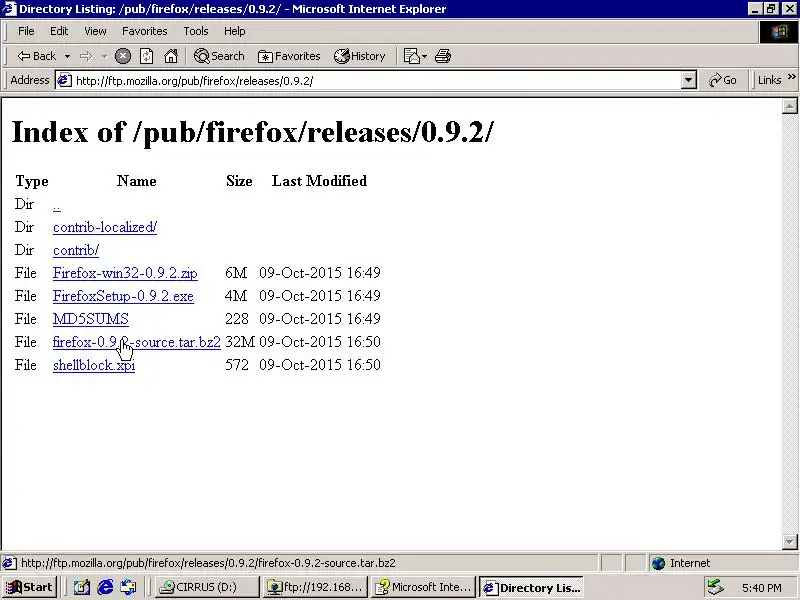This screenshot has width=800, height=600.
Task: Launch Internet Explorer from quick launch
Action: coord(105,587)
